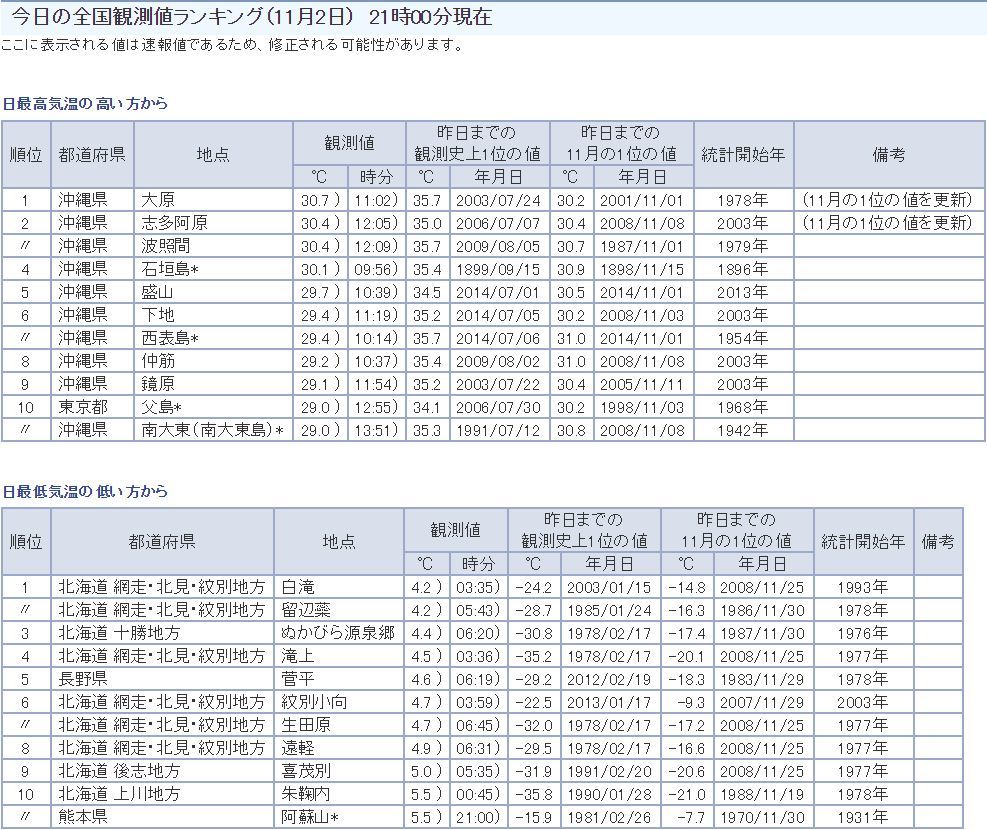Select the 朱鞠内 location cell

click(x=339, y=794)
